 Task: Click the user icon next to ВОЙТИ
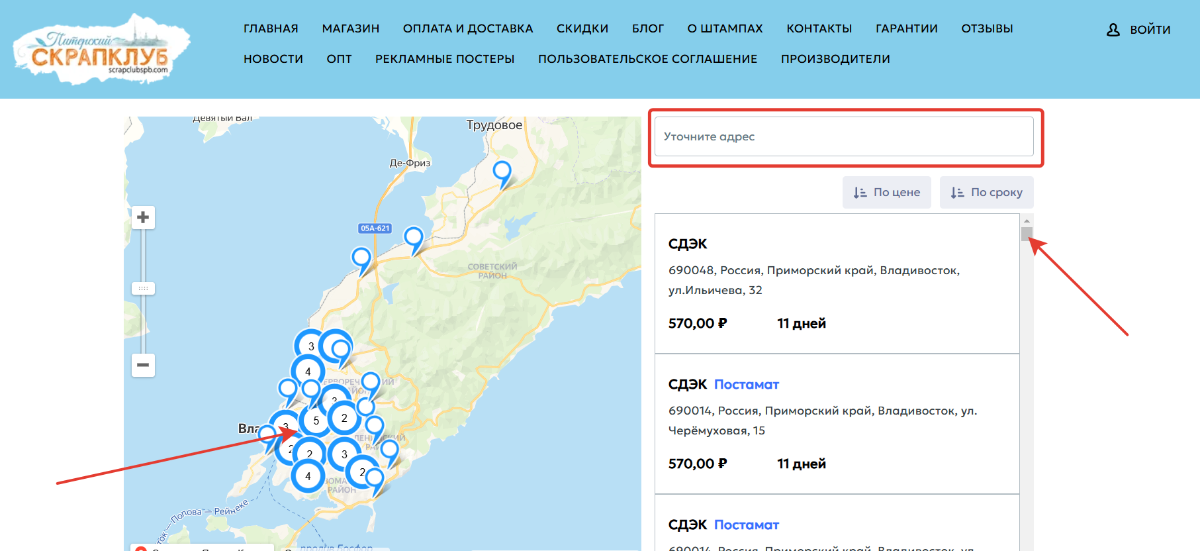coord(1114,30)
